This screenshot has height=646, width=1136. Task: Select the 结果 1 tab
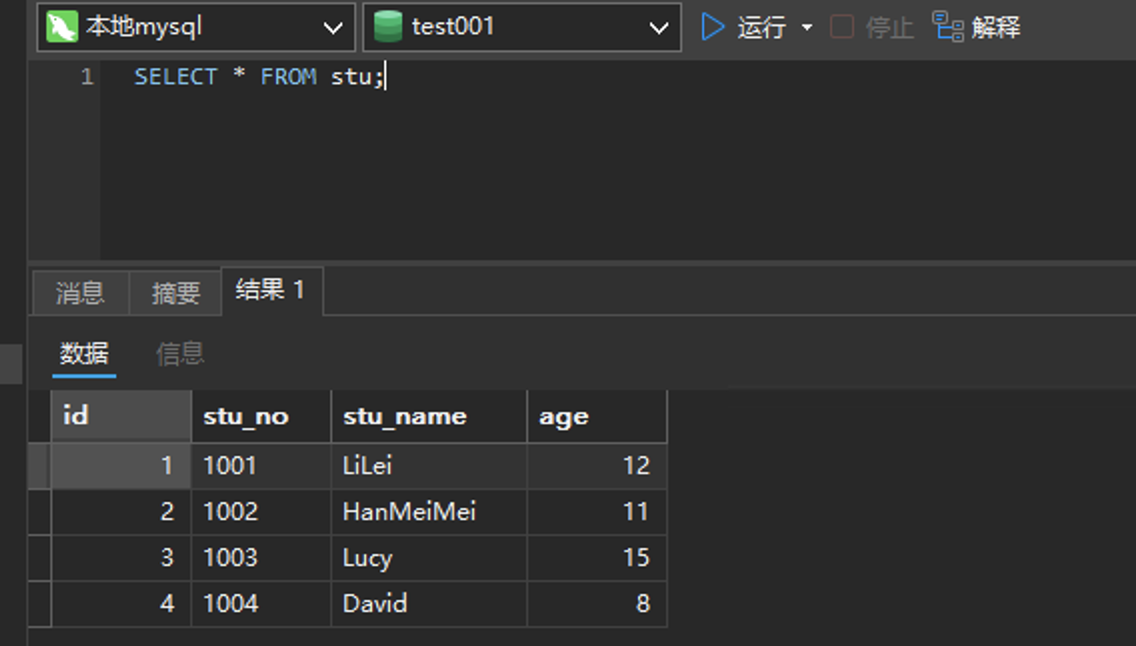[x=270, y=291]
